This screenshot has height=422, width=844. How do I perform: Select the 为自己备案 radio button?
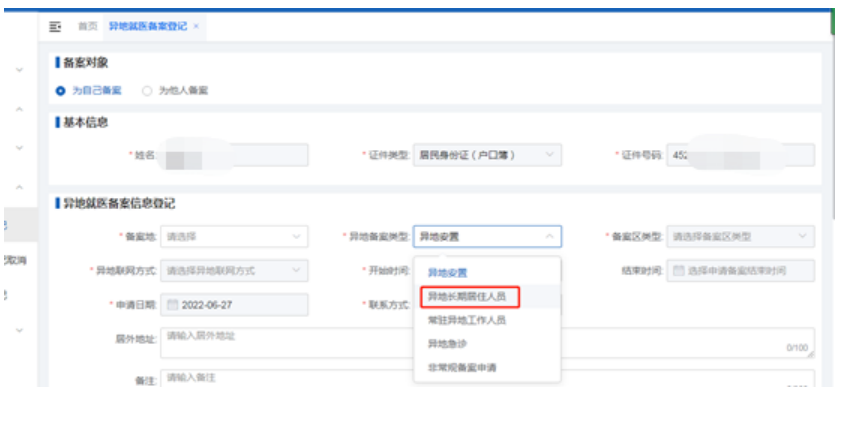(61, 90)
